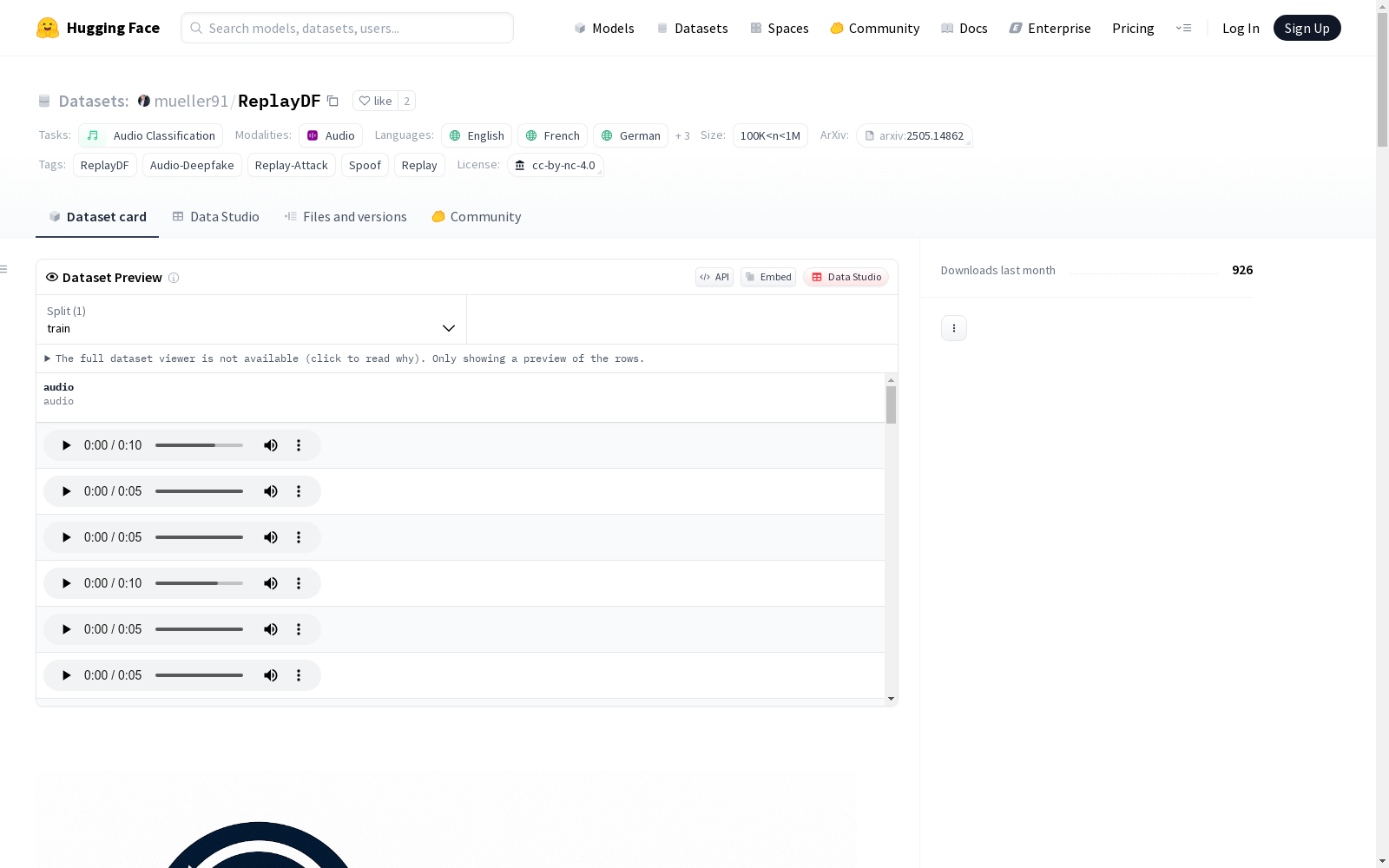Select the French language tag
The height and width of the screenshot is (868, 1389).
pyautogui.click(x=553, y=135)
